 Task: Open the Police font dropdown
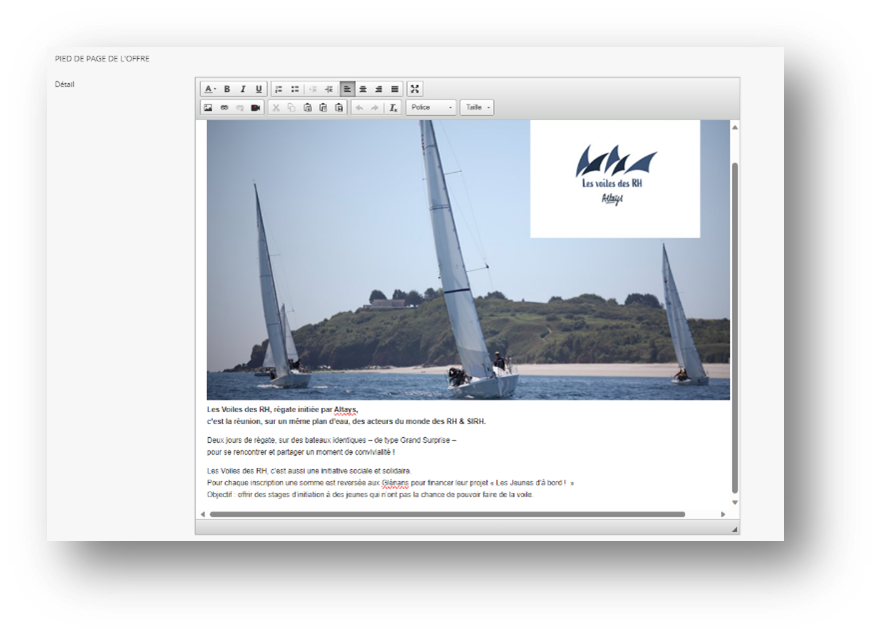point(431,107)
